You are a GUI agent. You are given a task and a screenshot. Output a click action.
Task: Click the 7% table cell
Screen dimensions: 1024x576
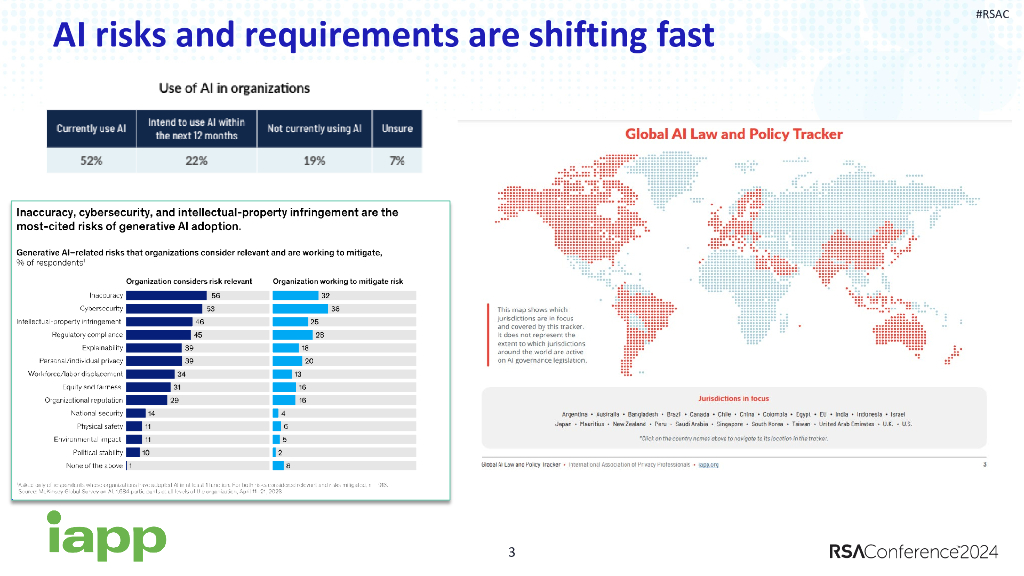click(x=397, y=161)
